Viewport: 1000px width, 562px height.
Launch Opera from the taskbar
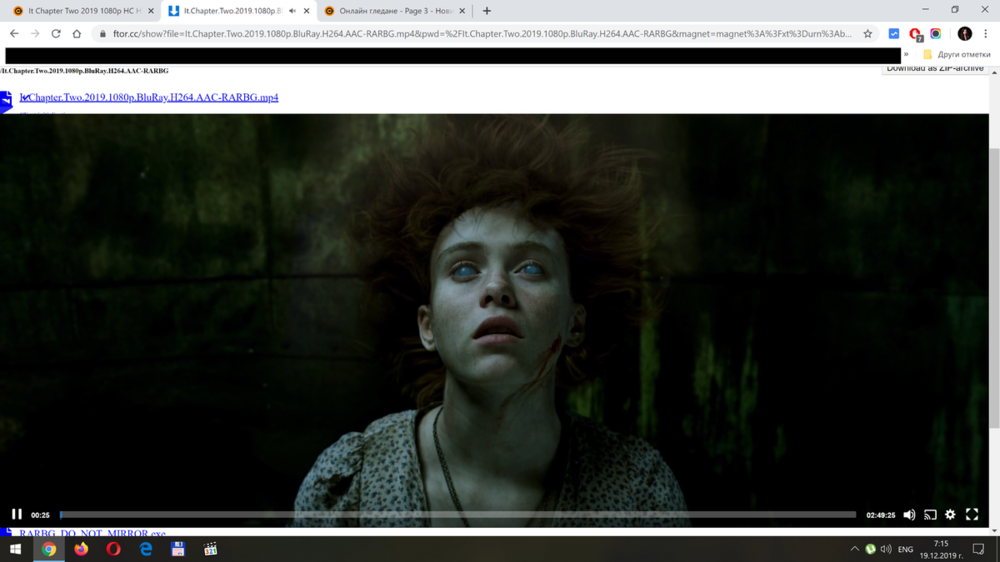(x=114, y=549)
